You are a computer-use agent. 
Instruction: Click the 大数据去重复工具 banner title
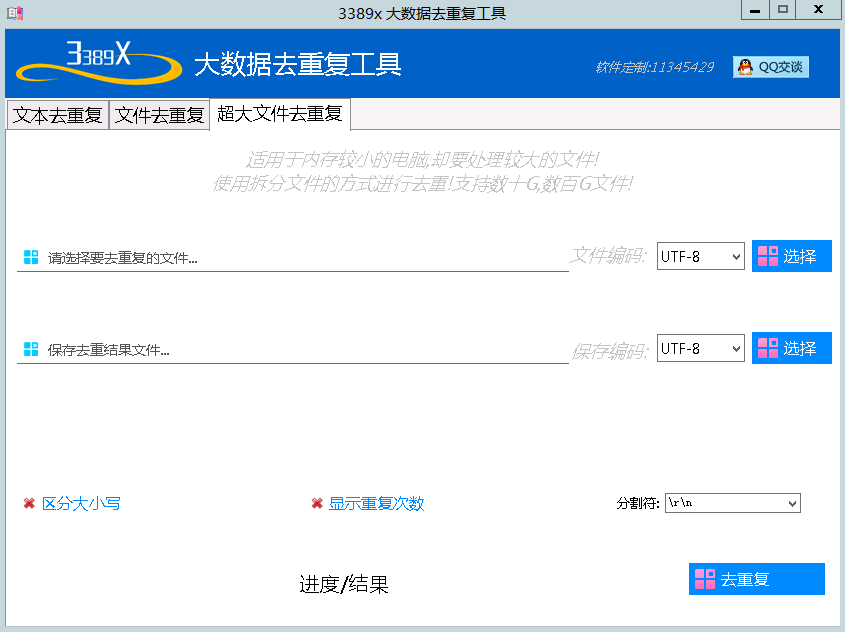click(x=297, y=64)
